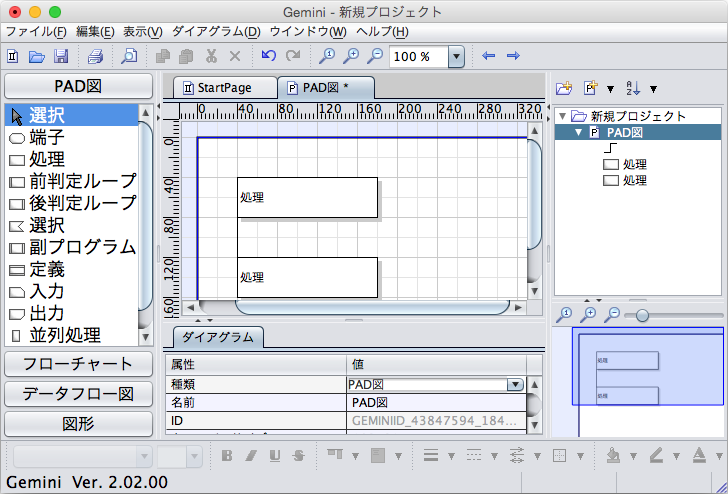This screenshot has height=494, width=728.
Task: Undo the last action
Action: 268,56
